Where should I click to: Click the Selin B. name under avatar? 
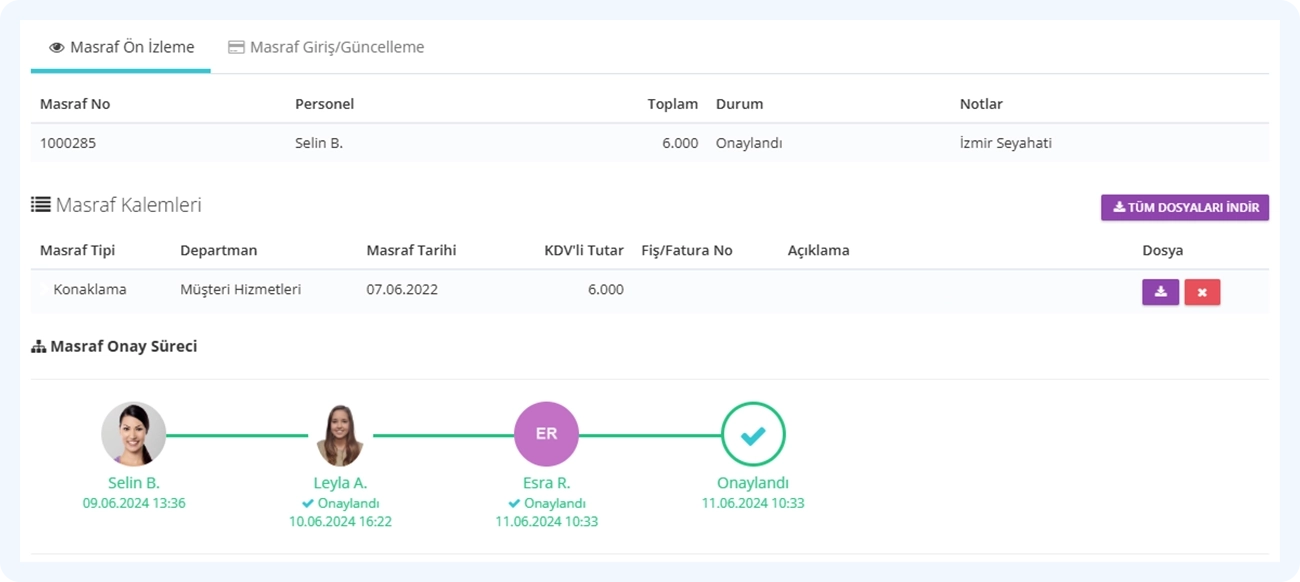click(134, 483)
